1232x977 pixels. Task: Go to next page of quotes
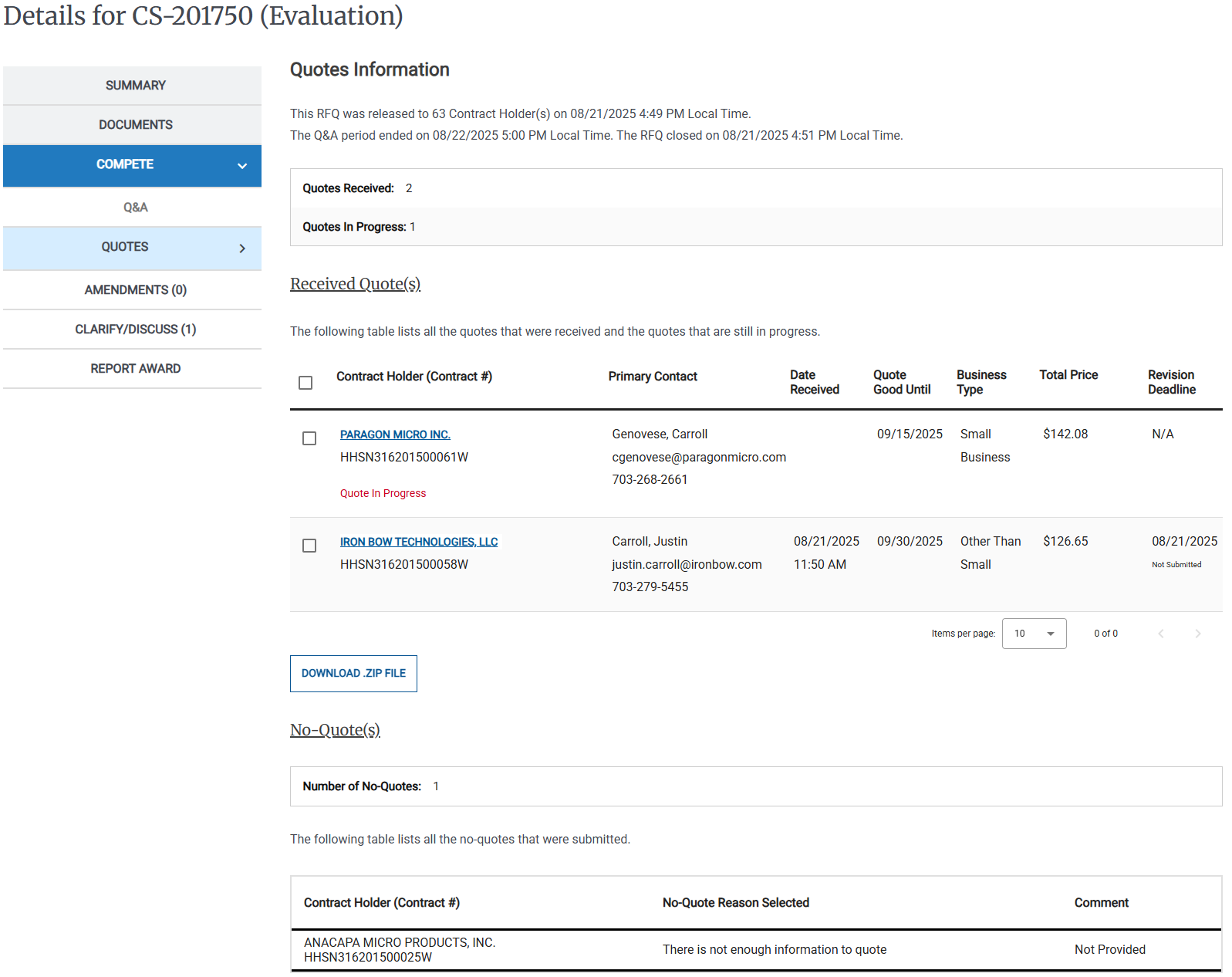[1197, 634]
